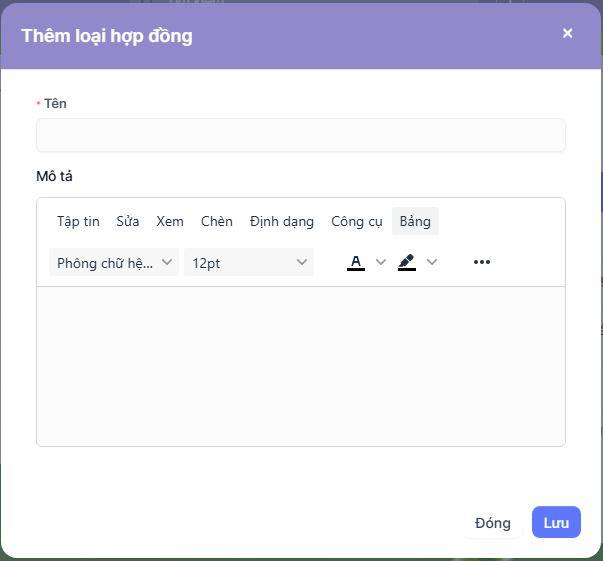
Task: Open the Xem menu
Action: tap(170, 221)
